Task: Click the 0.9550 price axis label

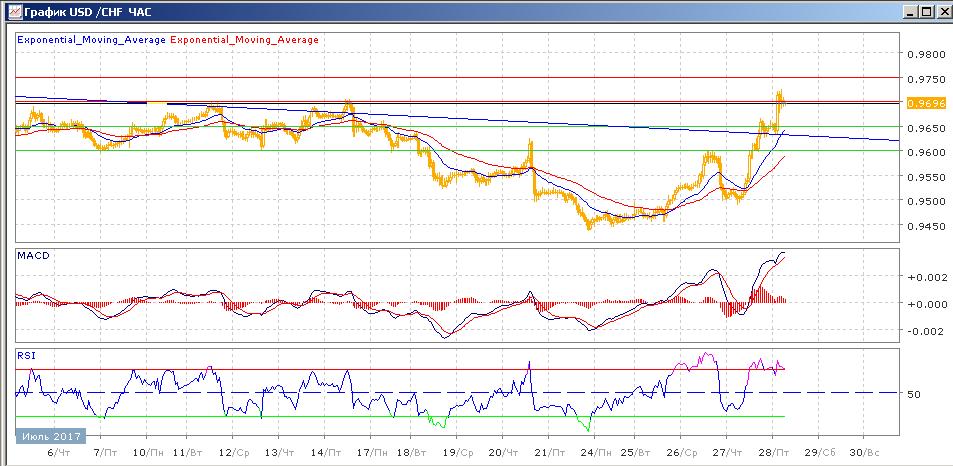Action: (926, 177)
